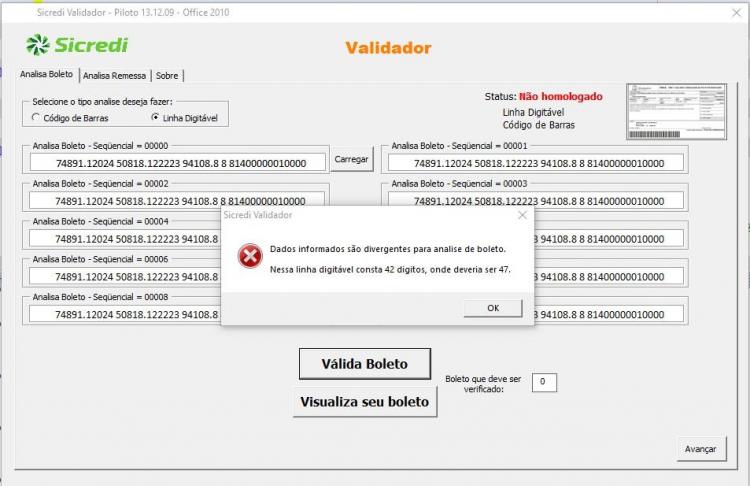Click the Avançar button
750x486 pixels.
pos(701,449)
